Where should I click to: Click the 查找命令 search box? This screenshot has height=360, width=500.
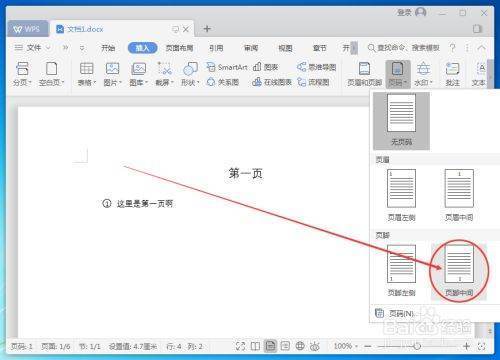(x=404, y=48)
